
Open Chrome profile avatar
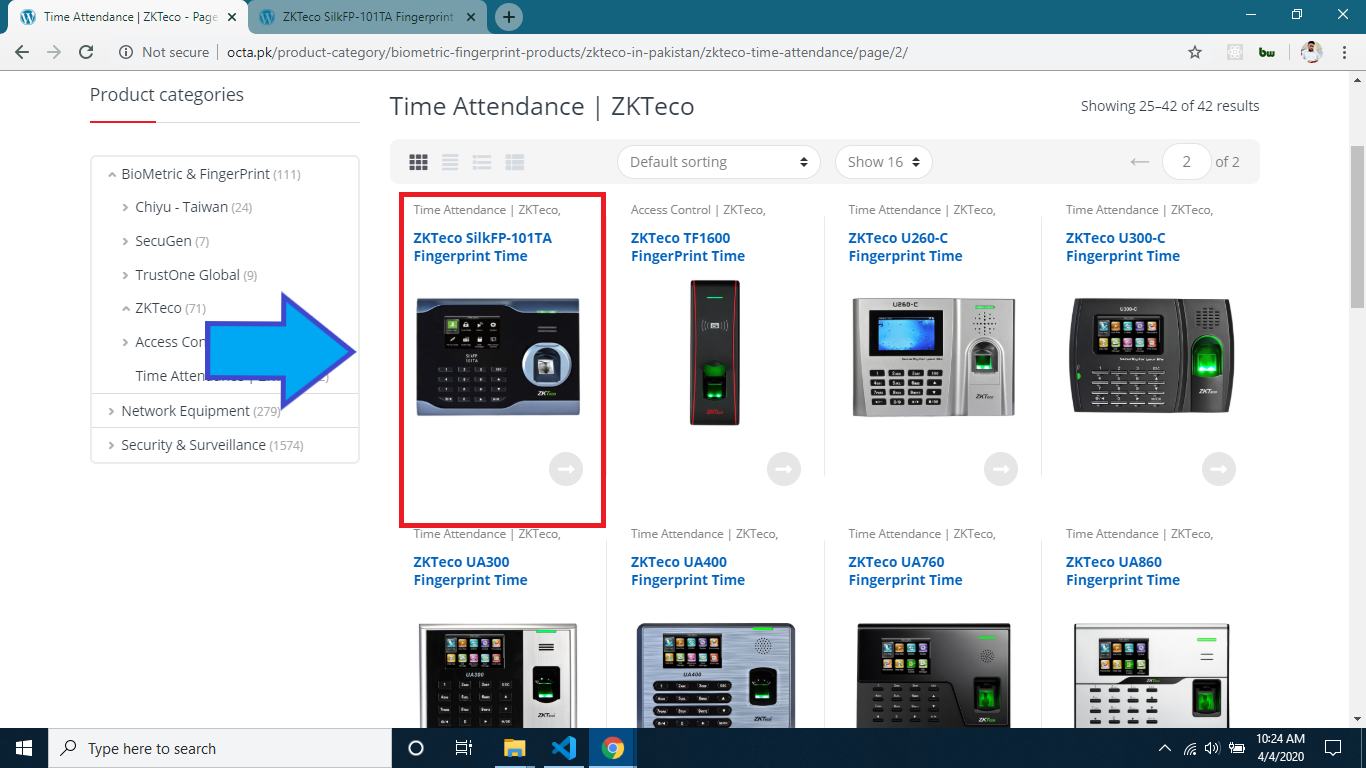(1312, 52)
